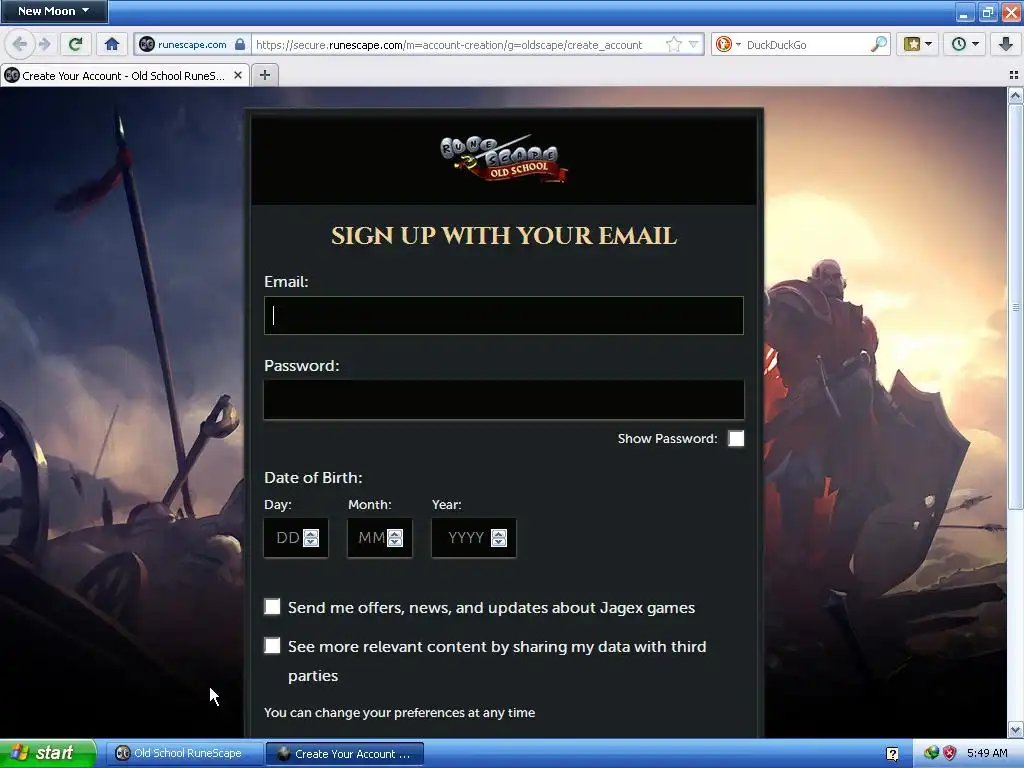Open the network connection tray icon

[931, 753]
